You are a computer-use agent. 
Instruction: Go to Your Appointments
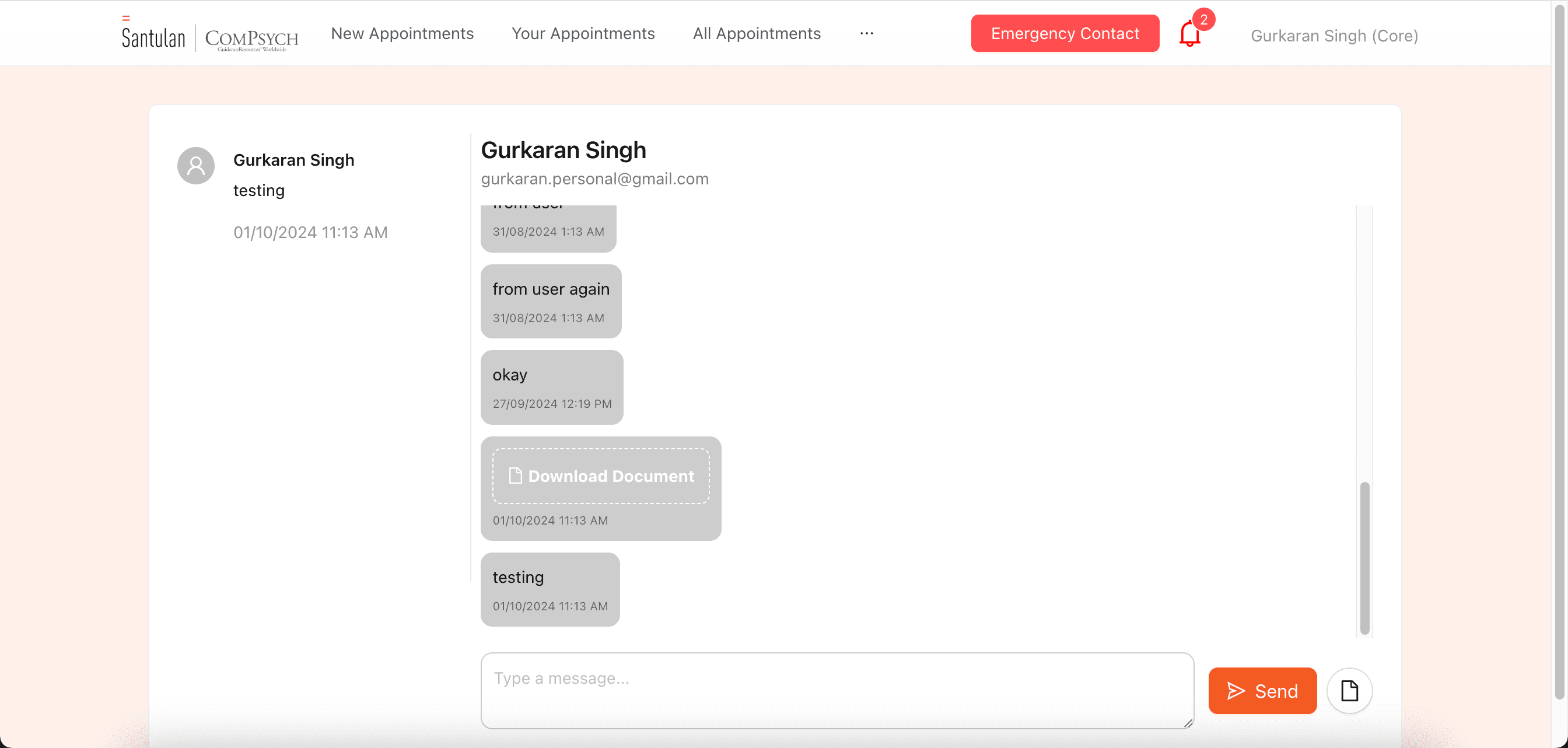click(583, 33)
